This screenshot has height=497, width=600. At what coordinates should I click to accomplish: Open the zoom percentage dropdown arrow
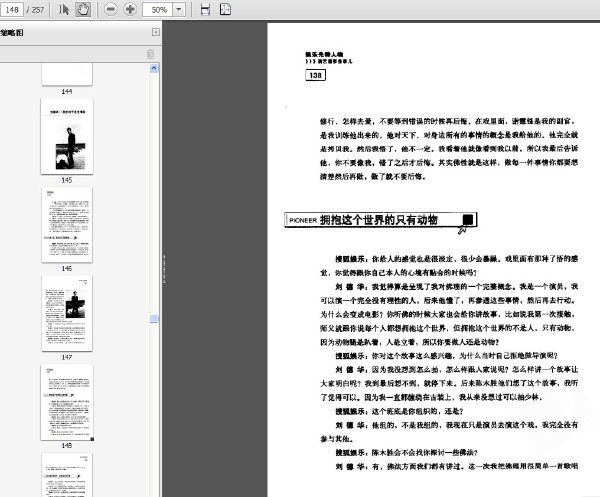[179, 10]
